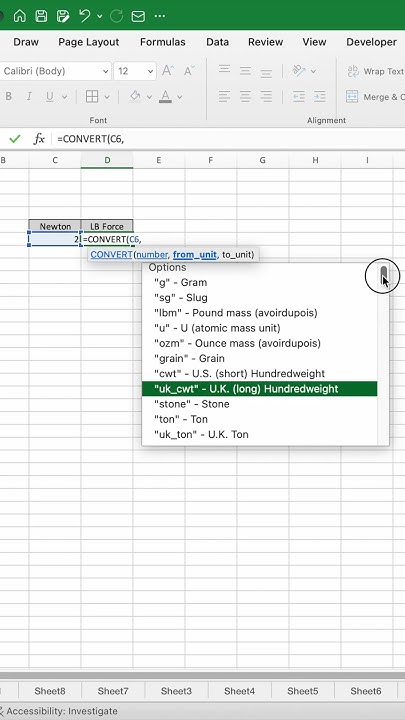Select "lbm" - Pound mass option
The height and width of the screenshot is (720, 405).
(259, 313)
